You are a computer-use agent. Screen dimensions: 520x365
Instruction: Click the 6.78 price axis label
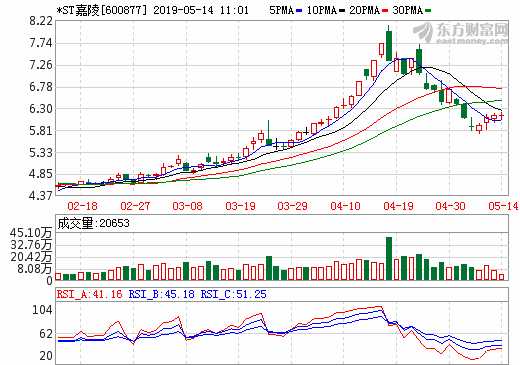(x=41, y=87)
